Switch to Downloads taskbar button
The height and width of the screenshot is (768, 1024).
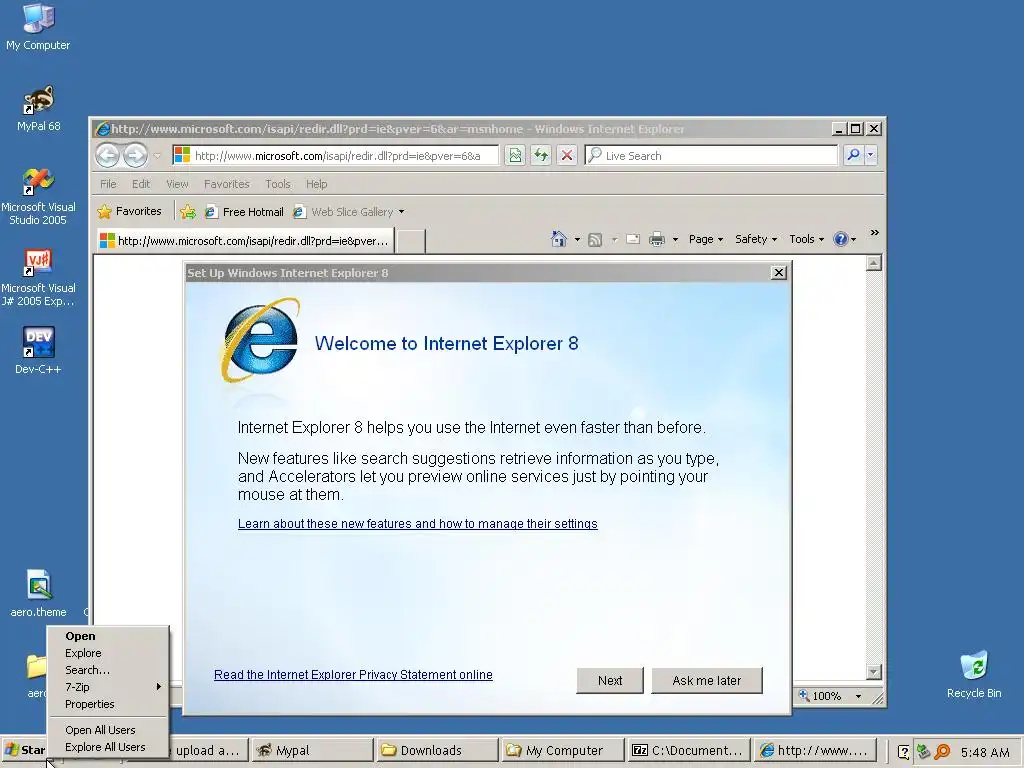[x=436, y=750]
